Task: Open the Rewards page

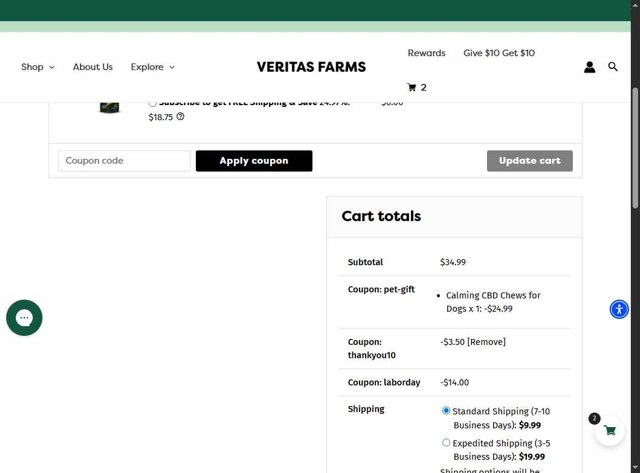Action: [426, 53]
